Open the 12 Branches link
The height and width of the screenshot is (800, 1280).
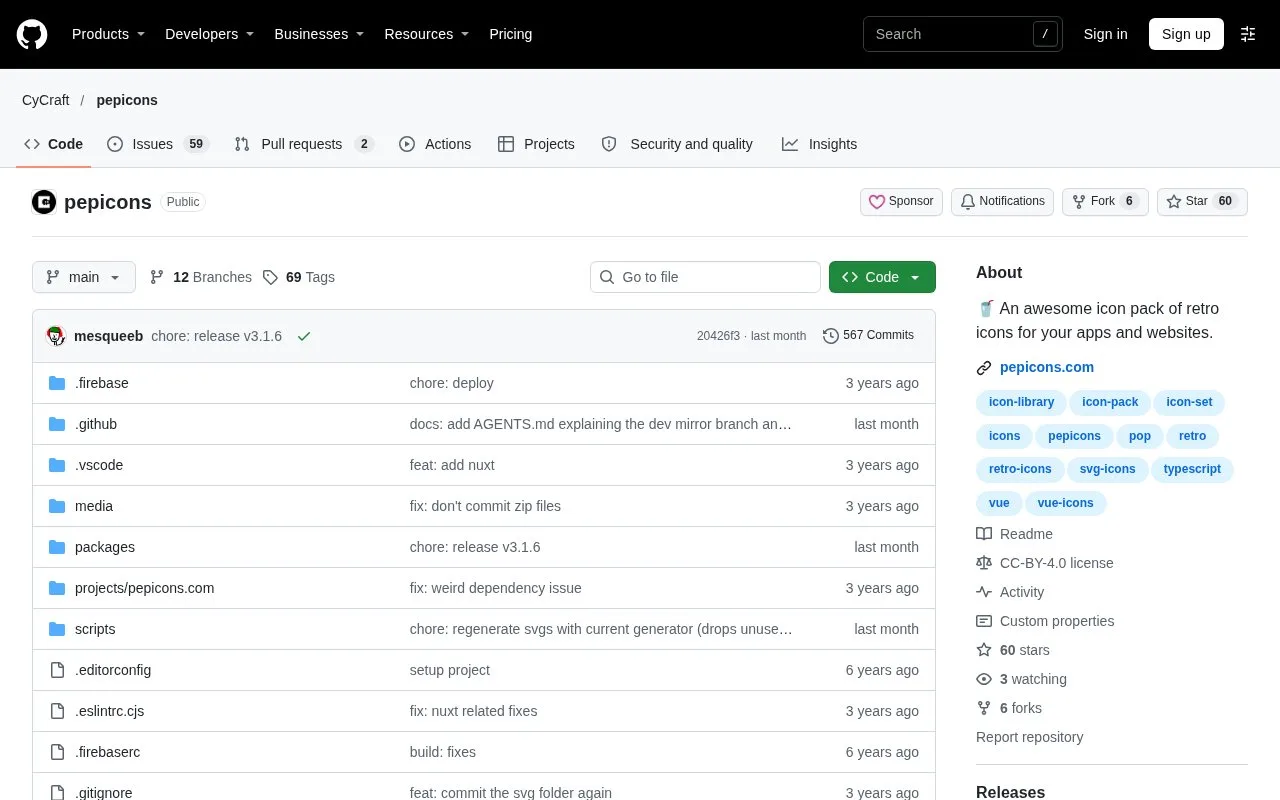(201, 277)
